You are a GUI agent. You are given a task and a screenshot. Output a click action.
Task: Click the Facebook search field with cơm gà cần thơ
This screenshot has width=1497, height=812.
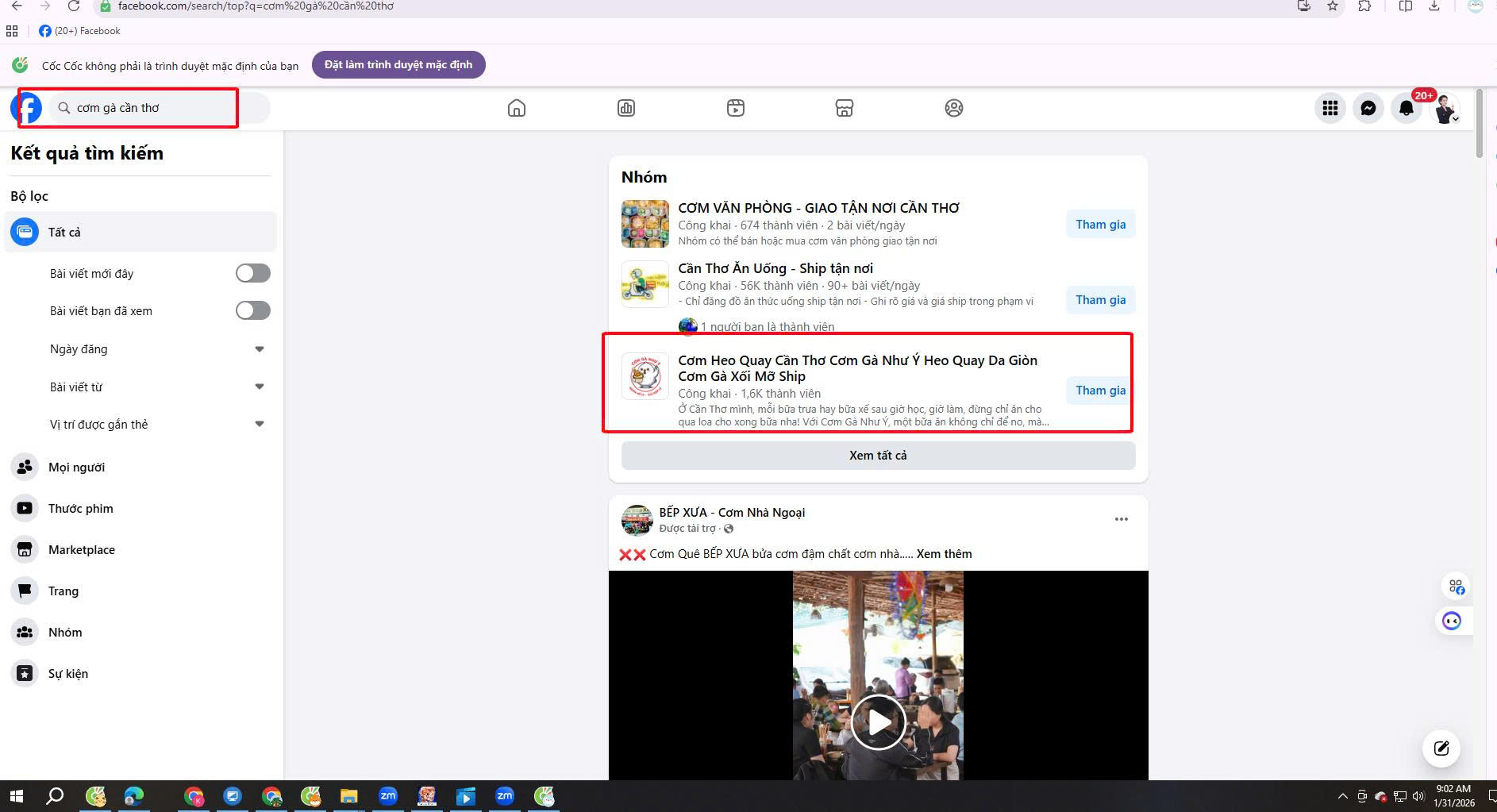pos(159,108)
